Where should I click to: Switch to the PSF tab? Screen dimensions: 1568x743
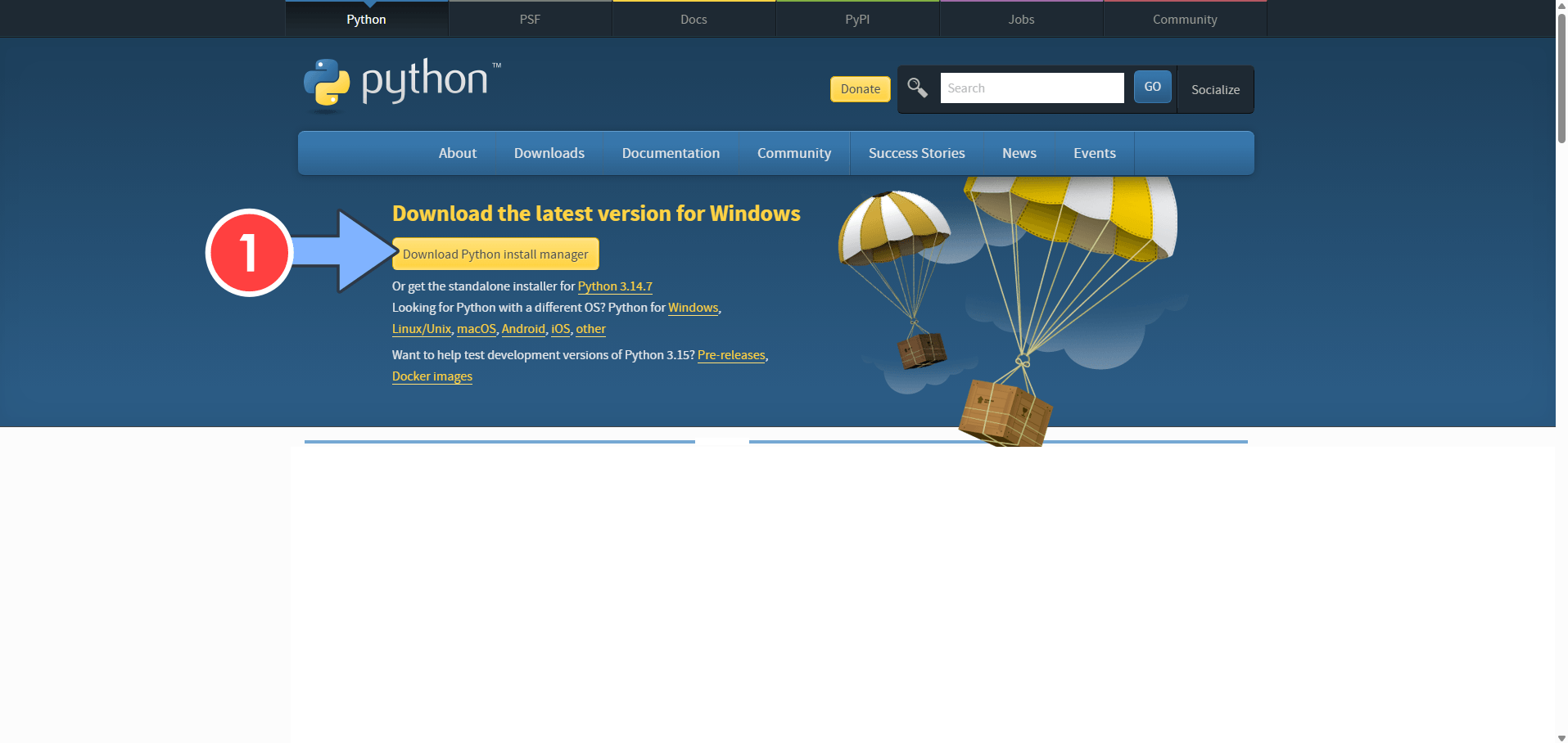[x=530, y=19]
